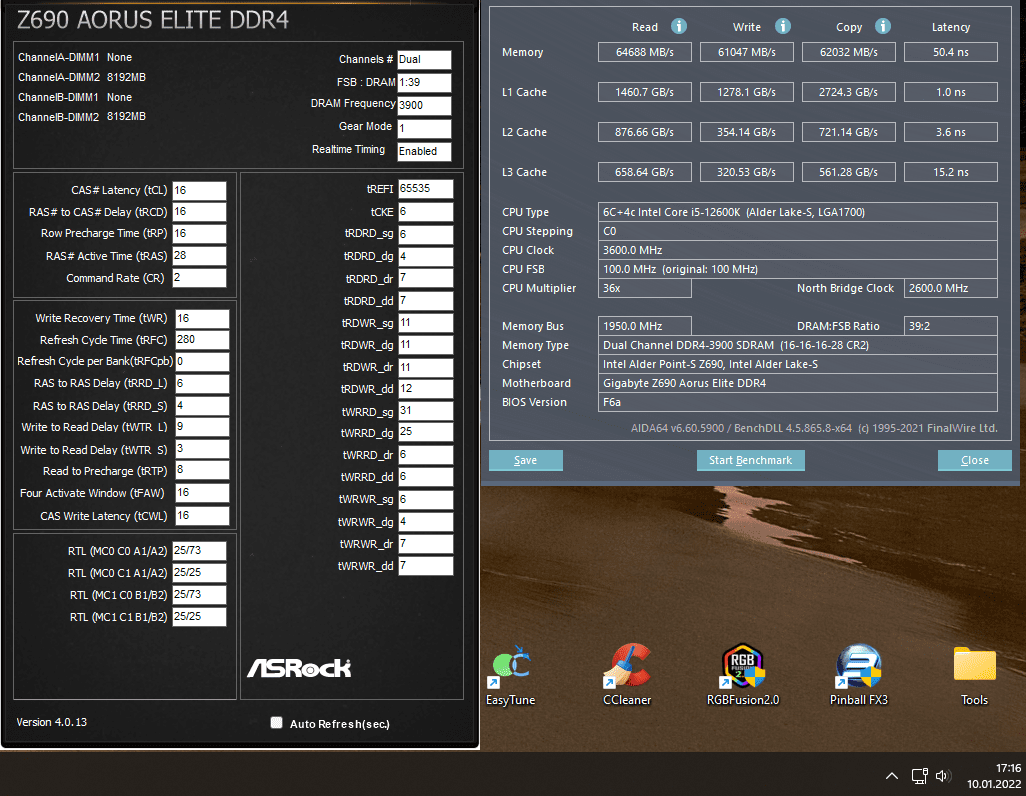Open the Tools desktop folder
Screen dimensions: 1026x796
[974, 675]
